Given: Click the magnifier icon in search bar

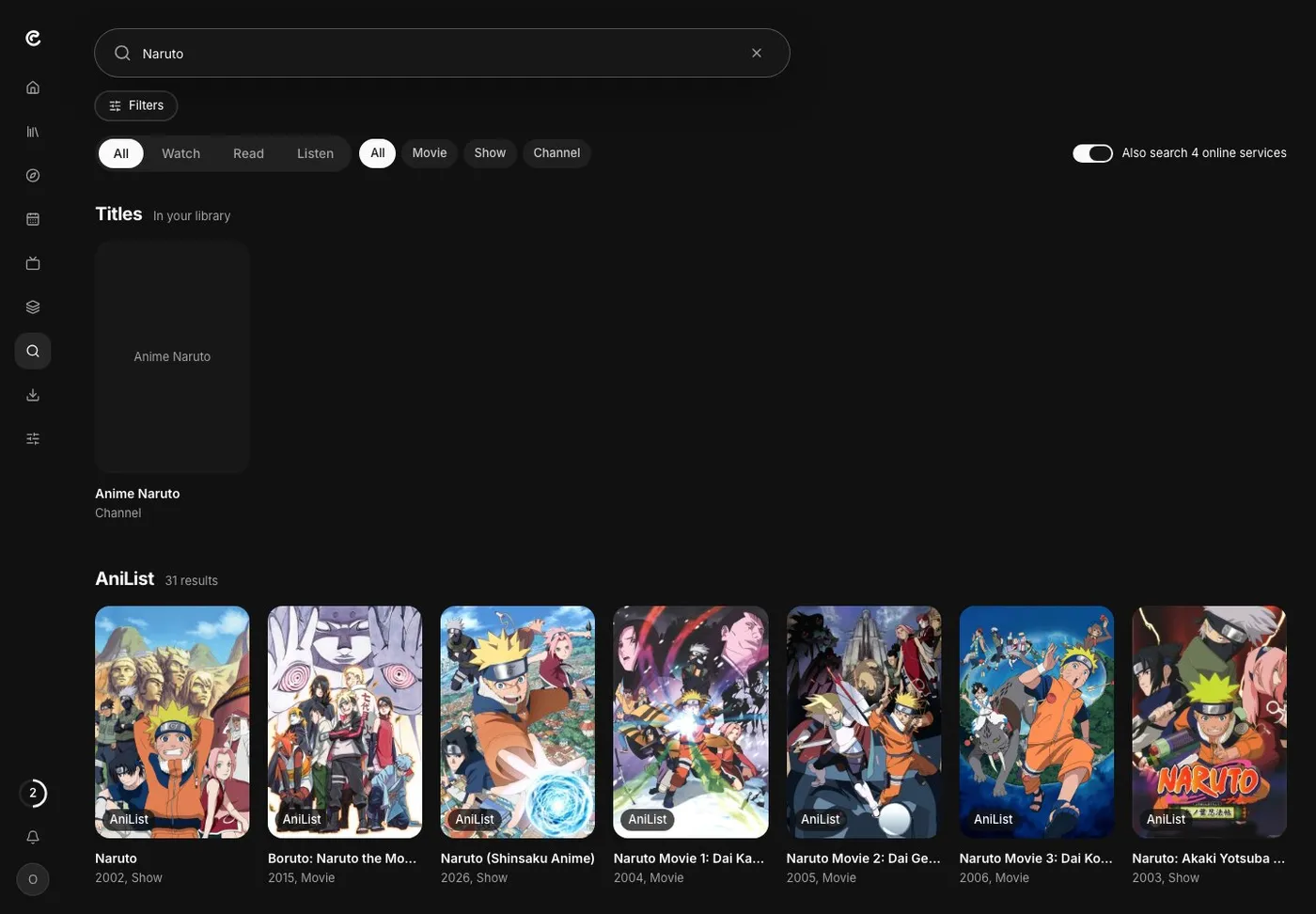Looking at the screenshot, I should (x=122, y=53).
